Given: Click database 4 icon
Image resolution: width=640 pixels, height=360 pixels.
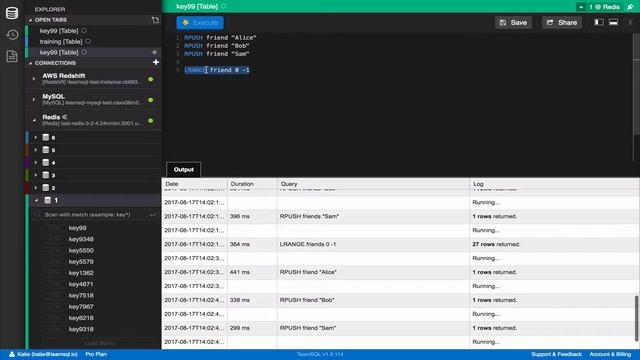Looking at the screenshot, I should point(46,162).
